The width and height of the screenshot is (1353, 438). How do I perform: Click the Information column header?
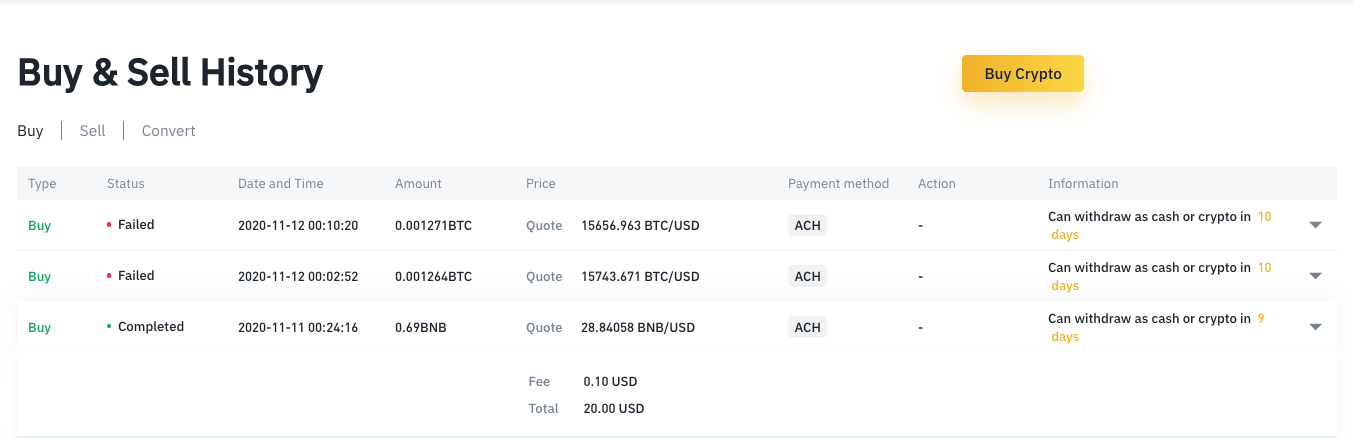click(x=1082, y=184)
